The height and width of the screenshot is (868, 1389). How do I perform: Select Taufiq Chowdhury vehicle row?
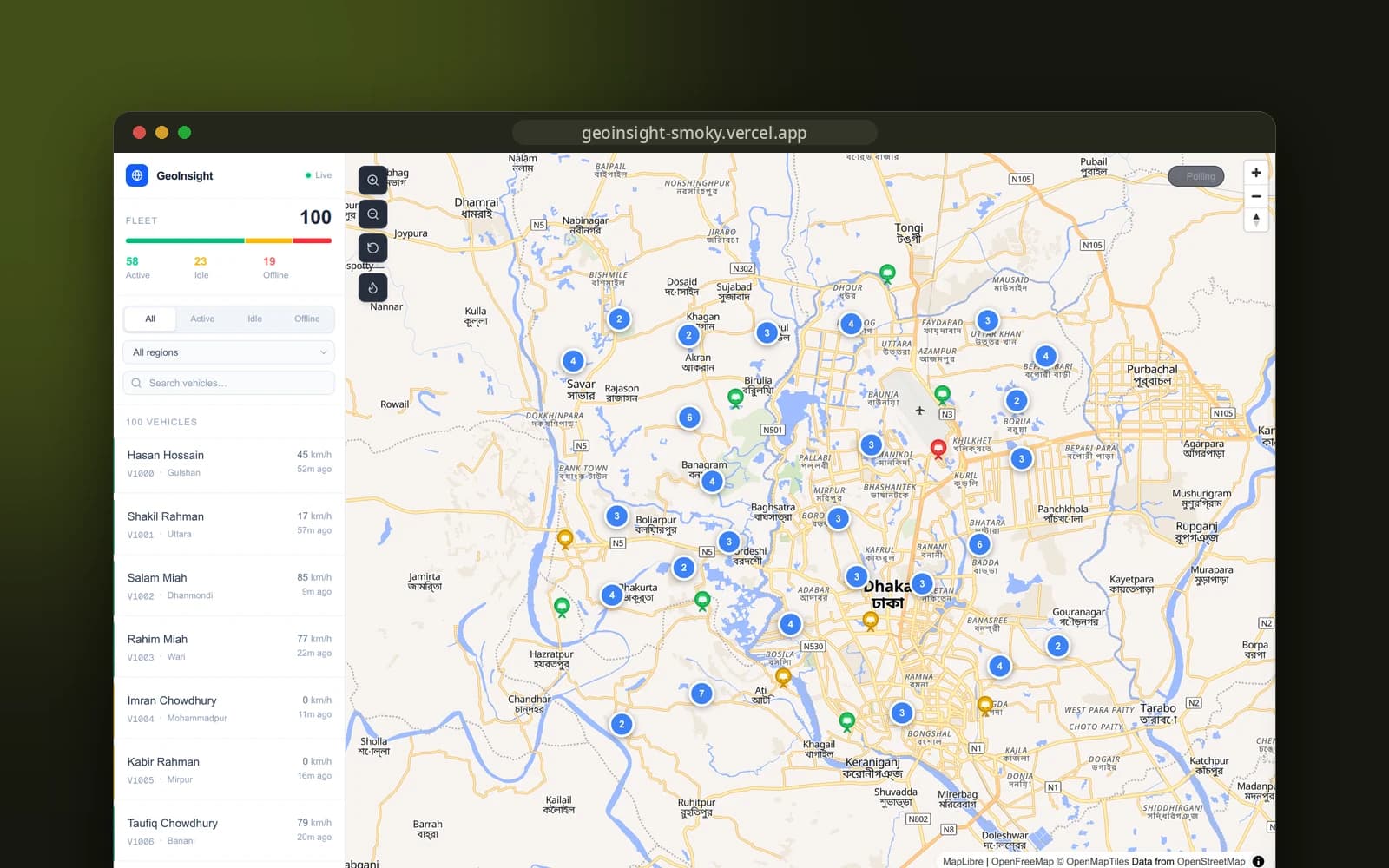pos(229,832)
